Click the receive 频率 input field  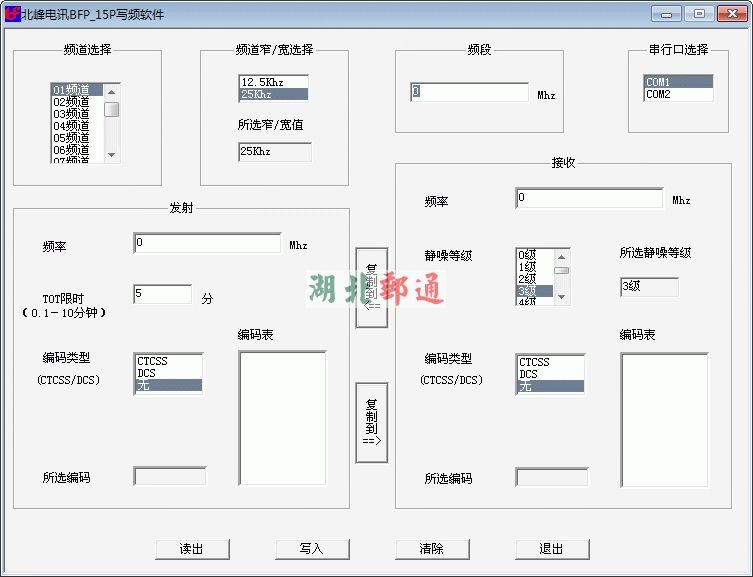(589, 198)
